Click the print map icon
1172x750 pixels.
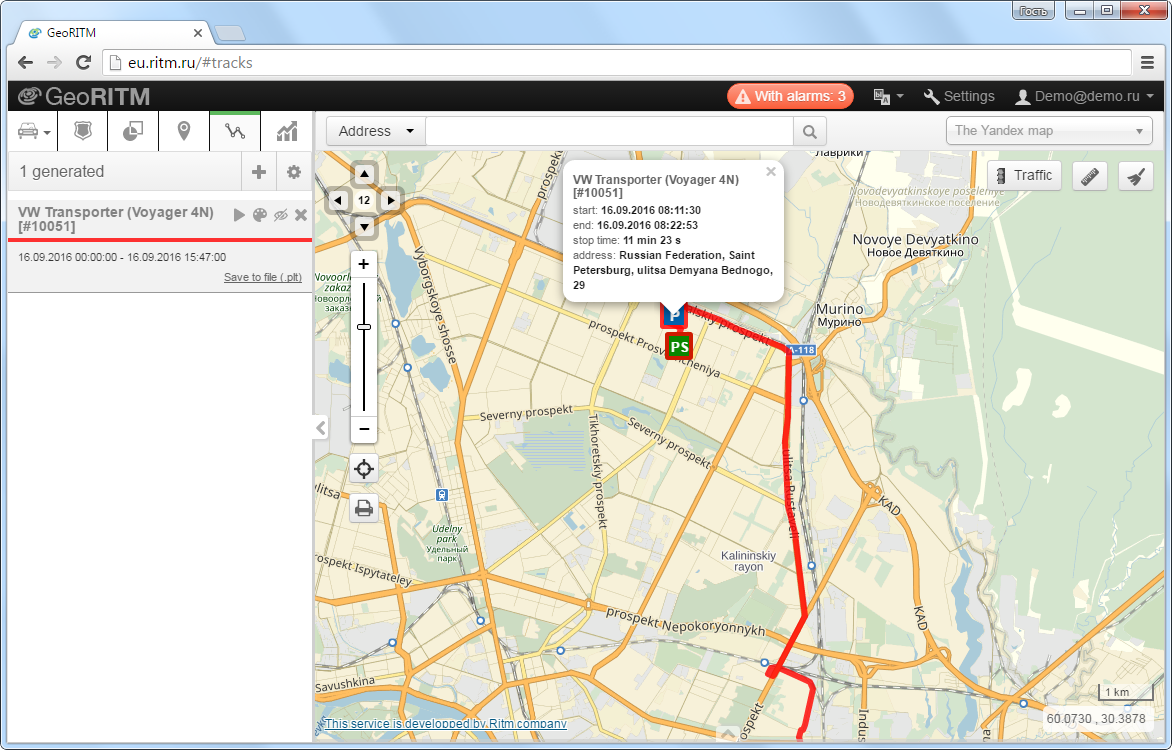coord(364,508)
